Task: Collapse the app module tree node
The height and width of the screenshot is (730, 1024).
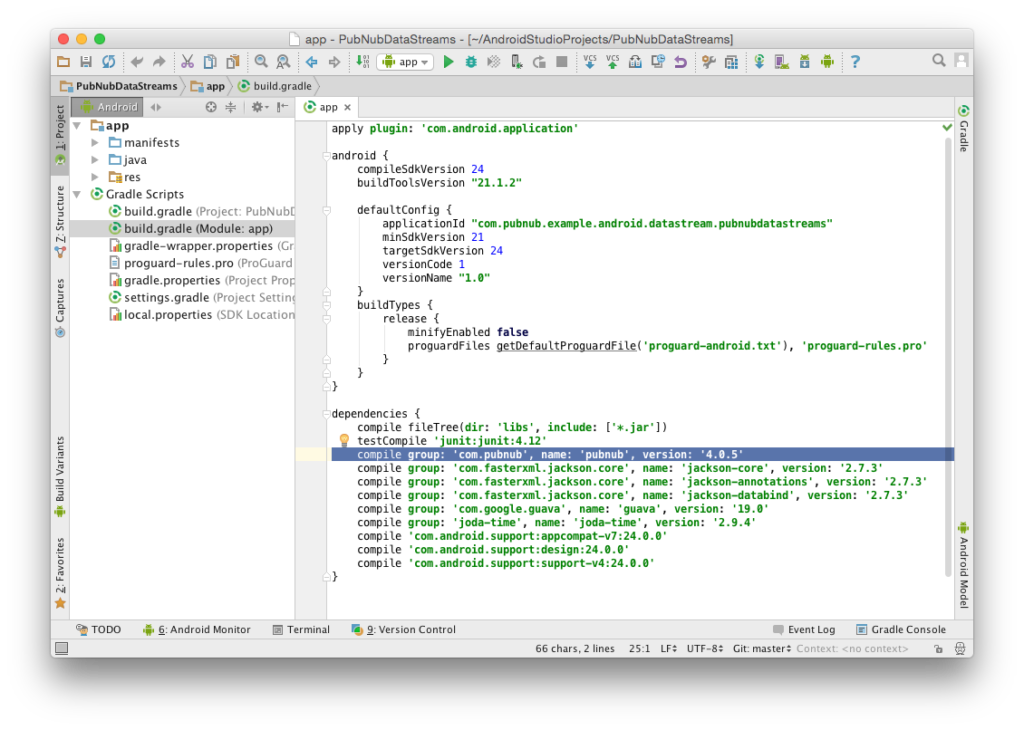Action: [x=77, y=125]
